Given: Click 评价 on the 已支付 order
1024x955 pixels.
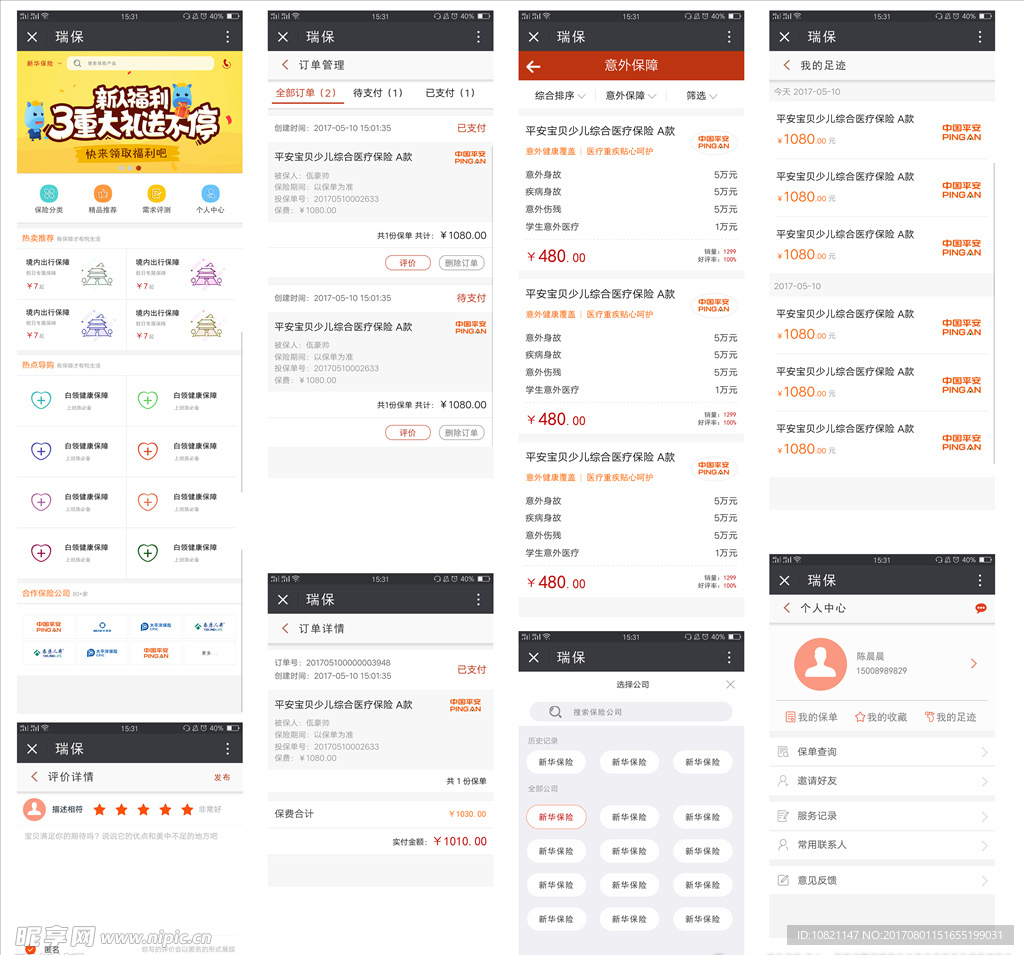Looking at the screenshot, I should coord(408,263).
